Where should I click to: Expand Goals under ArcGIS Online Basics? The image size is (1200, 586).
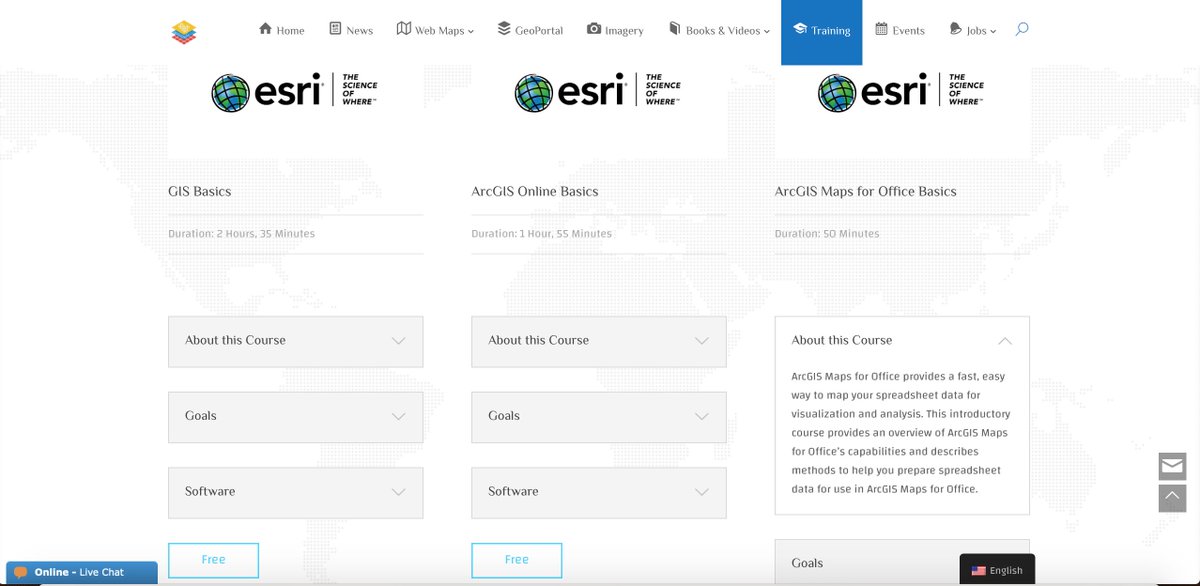[599, 416]
